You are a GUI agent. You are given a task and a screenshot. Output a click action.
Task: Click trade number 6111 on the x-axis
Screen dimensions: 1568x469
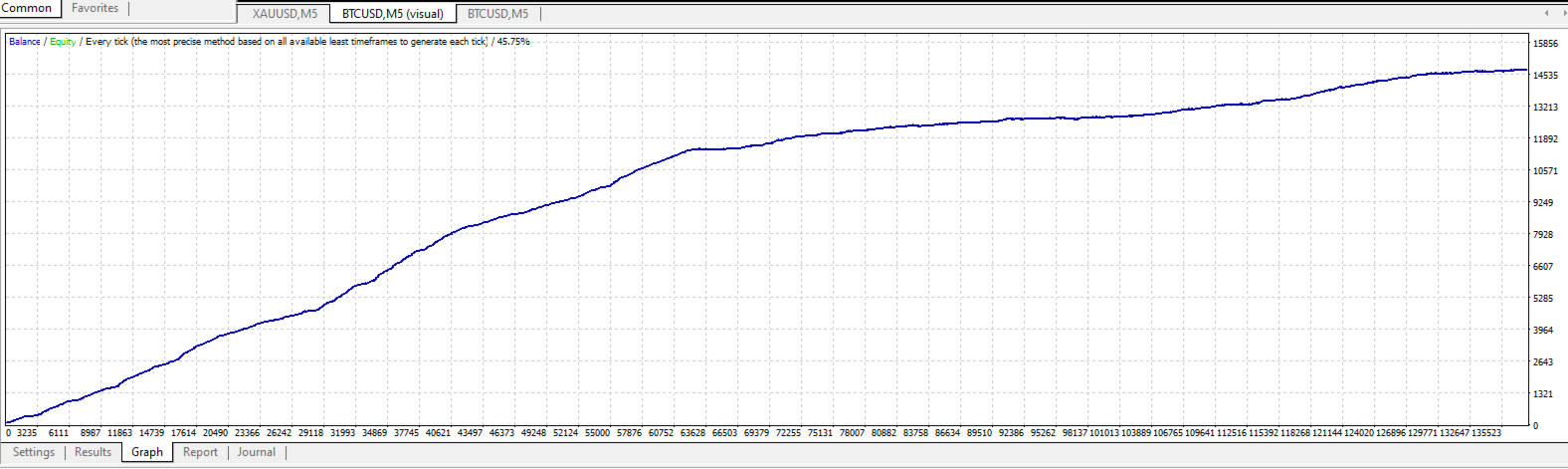click(x=59, y=433)
